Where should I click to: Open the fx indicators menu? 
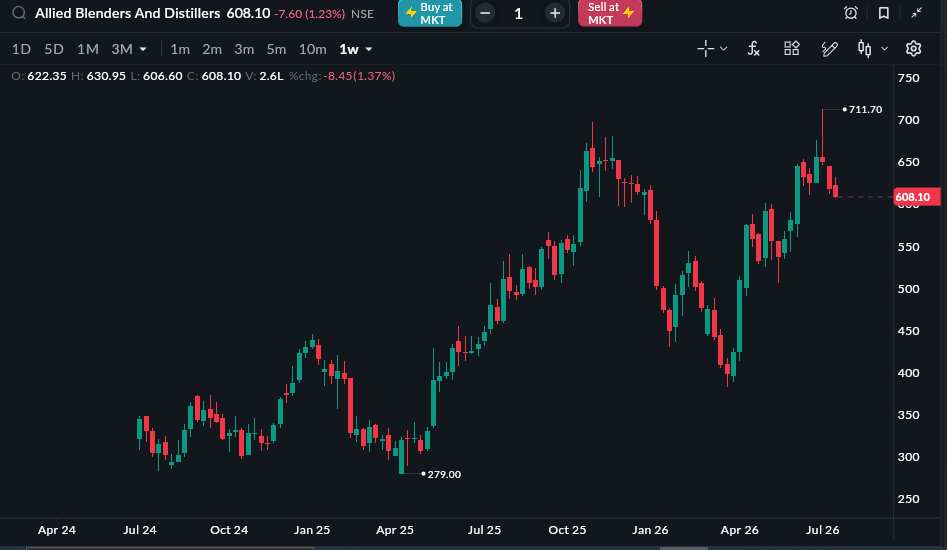753,48
